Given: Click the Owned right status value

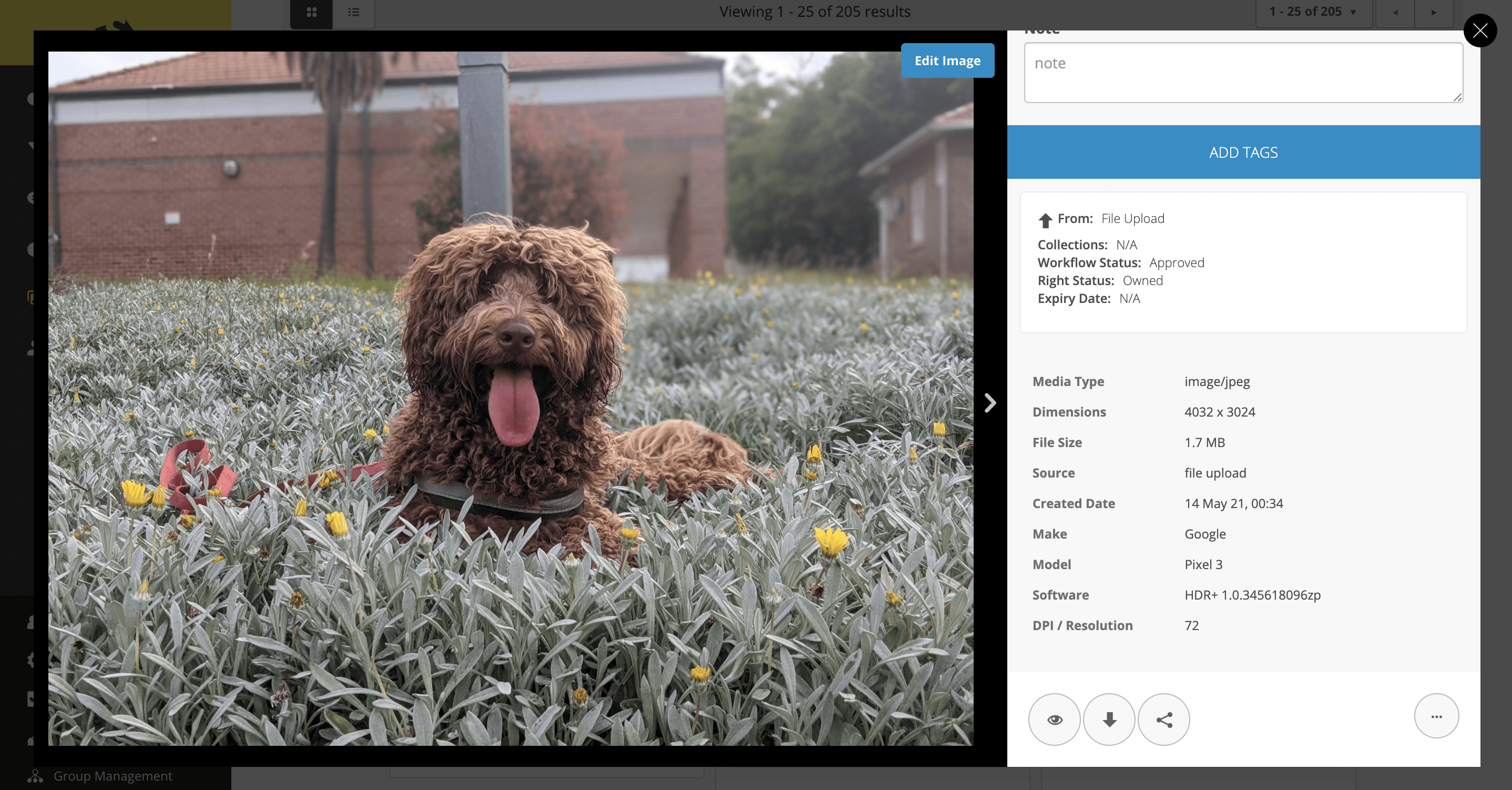Looking at the screenshot, I should (1142, 280).
